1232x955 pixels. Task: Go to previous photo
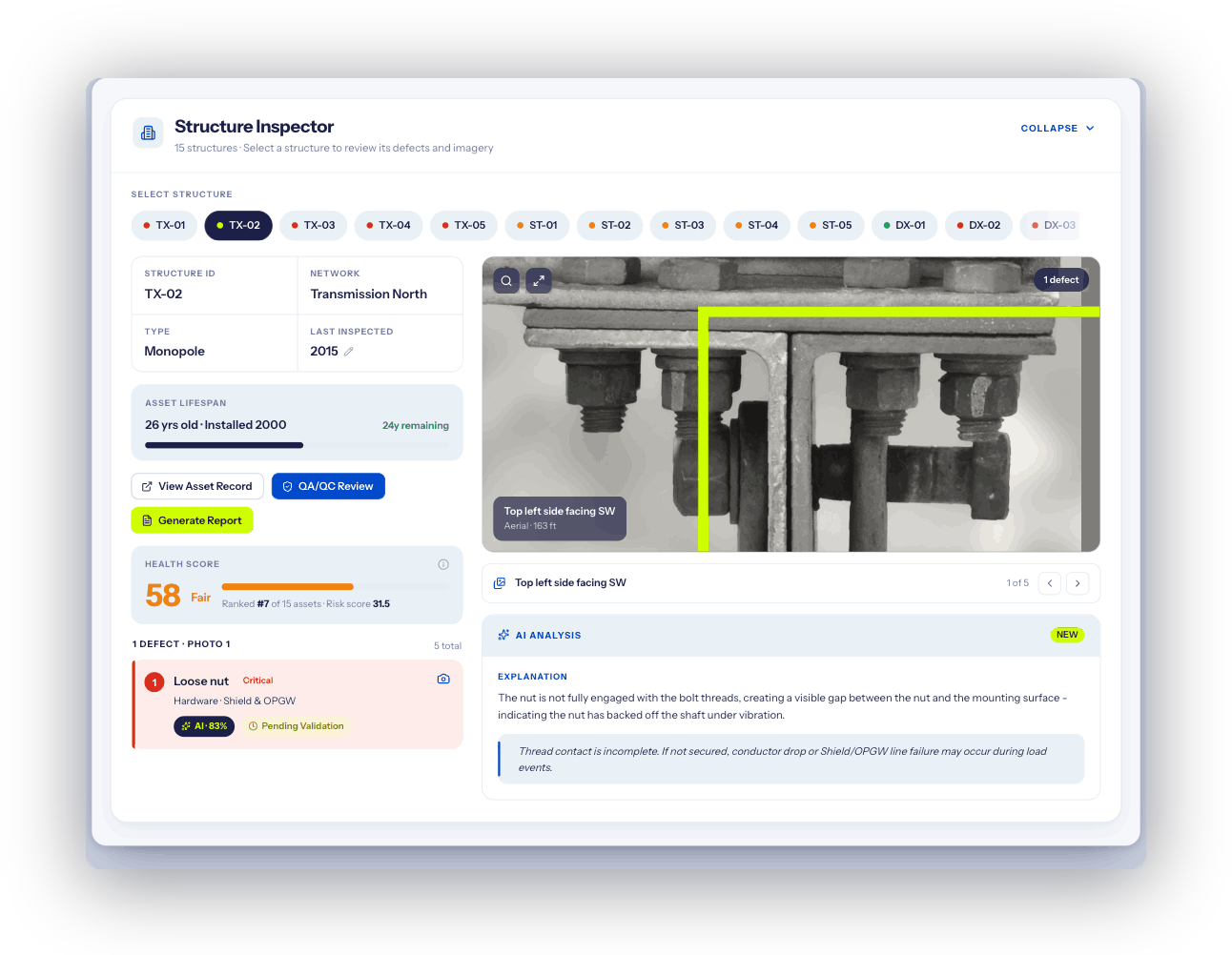1050,583
